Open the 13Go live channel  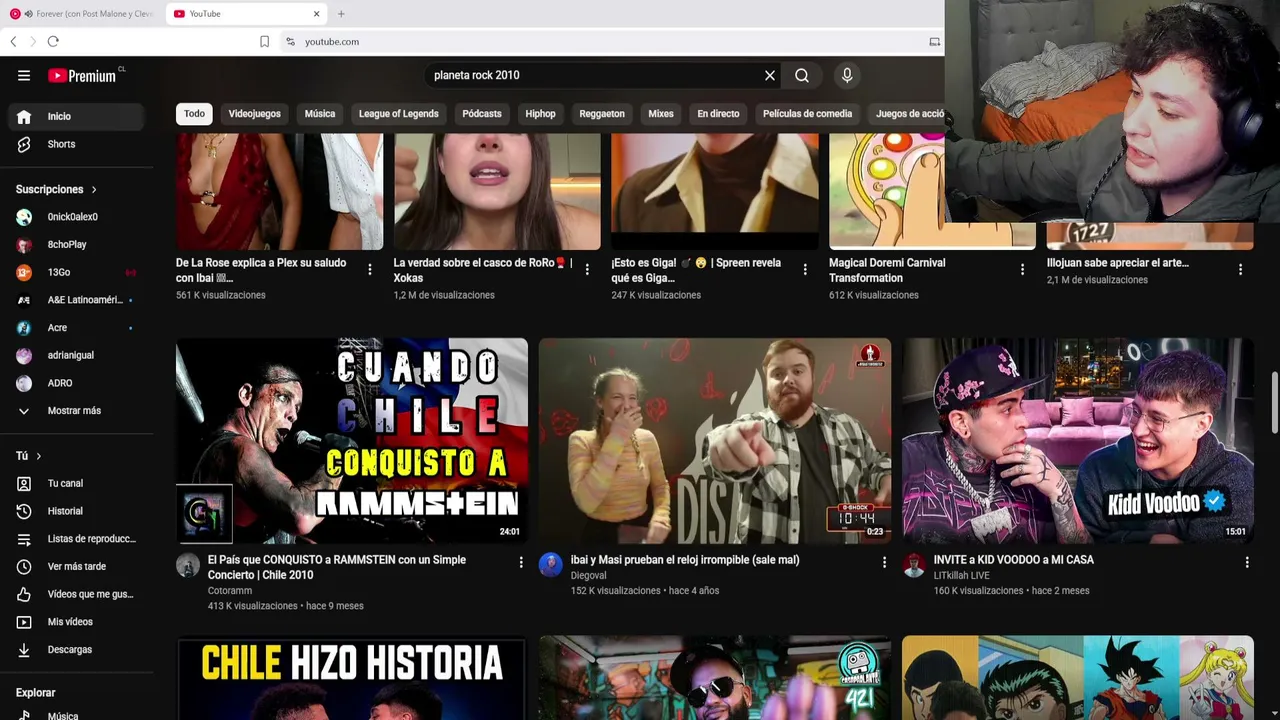click(77, 272)
